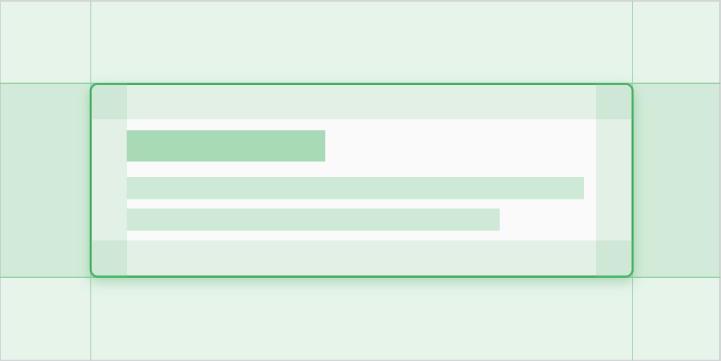Click the darker green margin right of card
The width and height of the screenshot is (721, 361).
pyautogui.click(x=676, y=180)
